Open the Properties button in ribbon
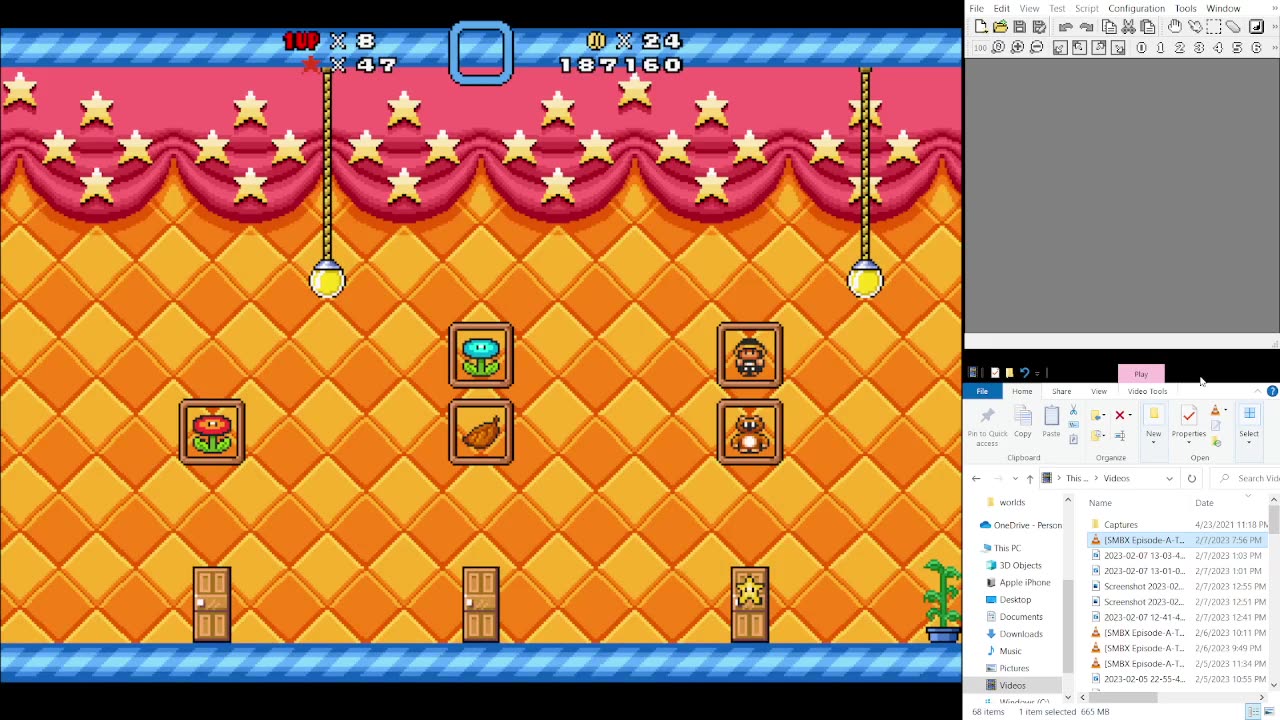The image size is (1280, 720). click(1189, 424)
